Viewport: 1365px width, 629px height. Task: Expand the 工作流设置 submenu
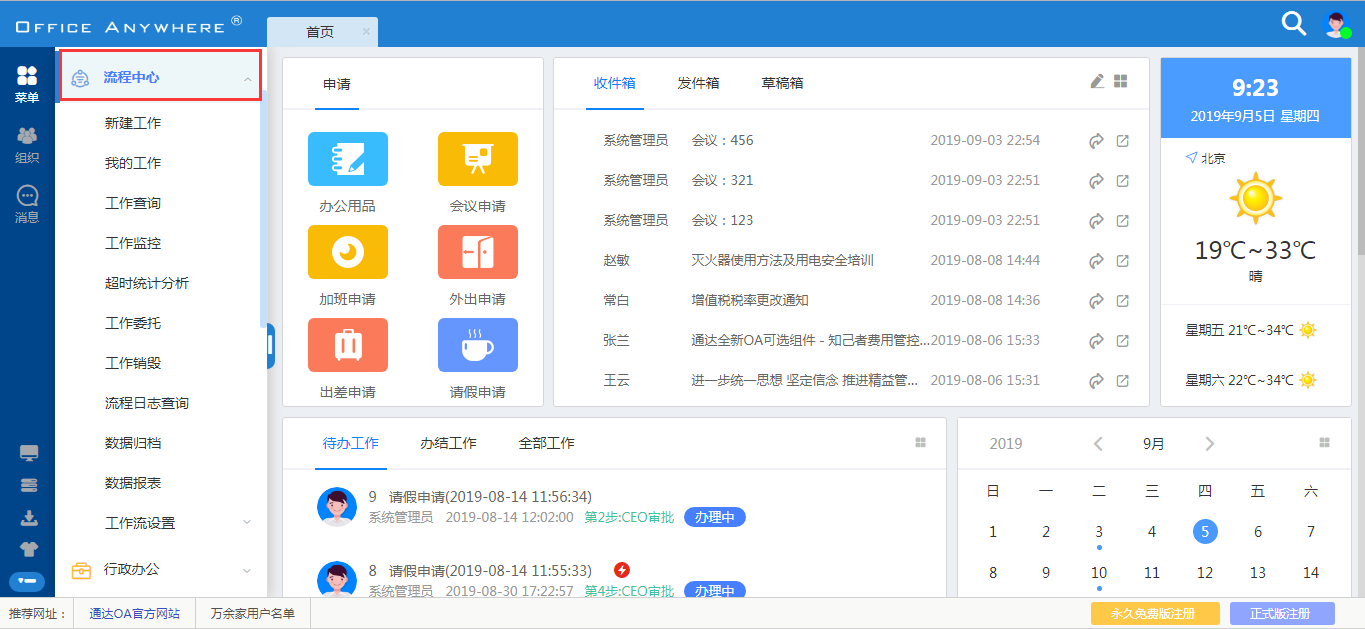click(x=246, y=523)
